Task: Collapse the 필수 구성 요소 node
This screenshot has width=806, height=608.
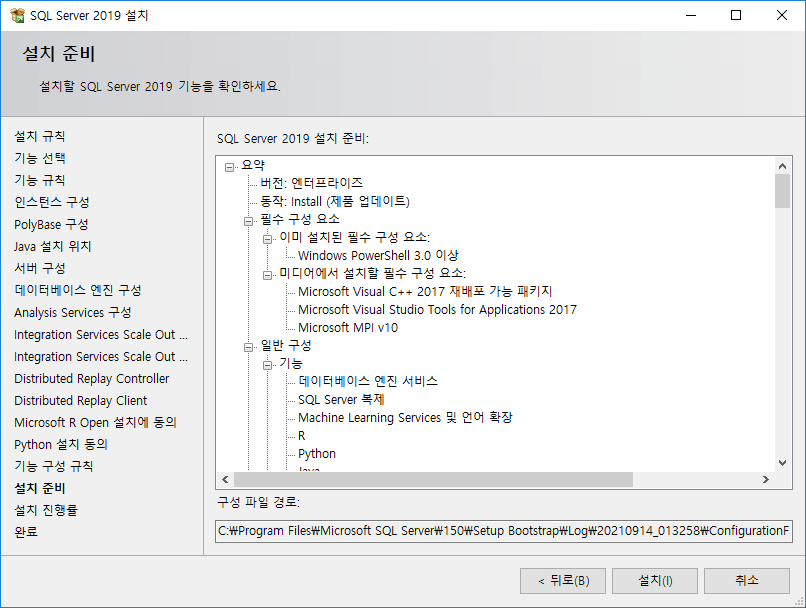Action: tap(248, 221)
